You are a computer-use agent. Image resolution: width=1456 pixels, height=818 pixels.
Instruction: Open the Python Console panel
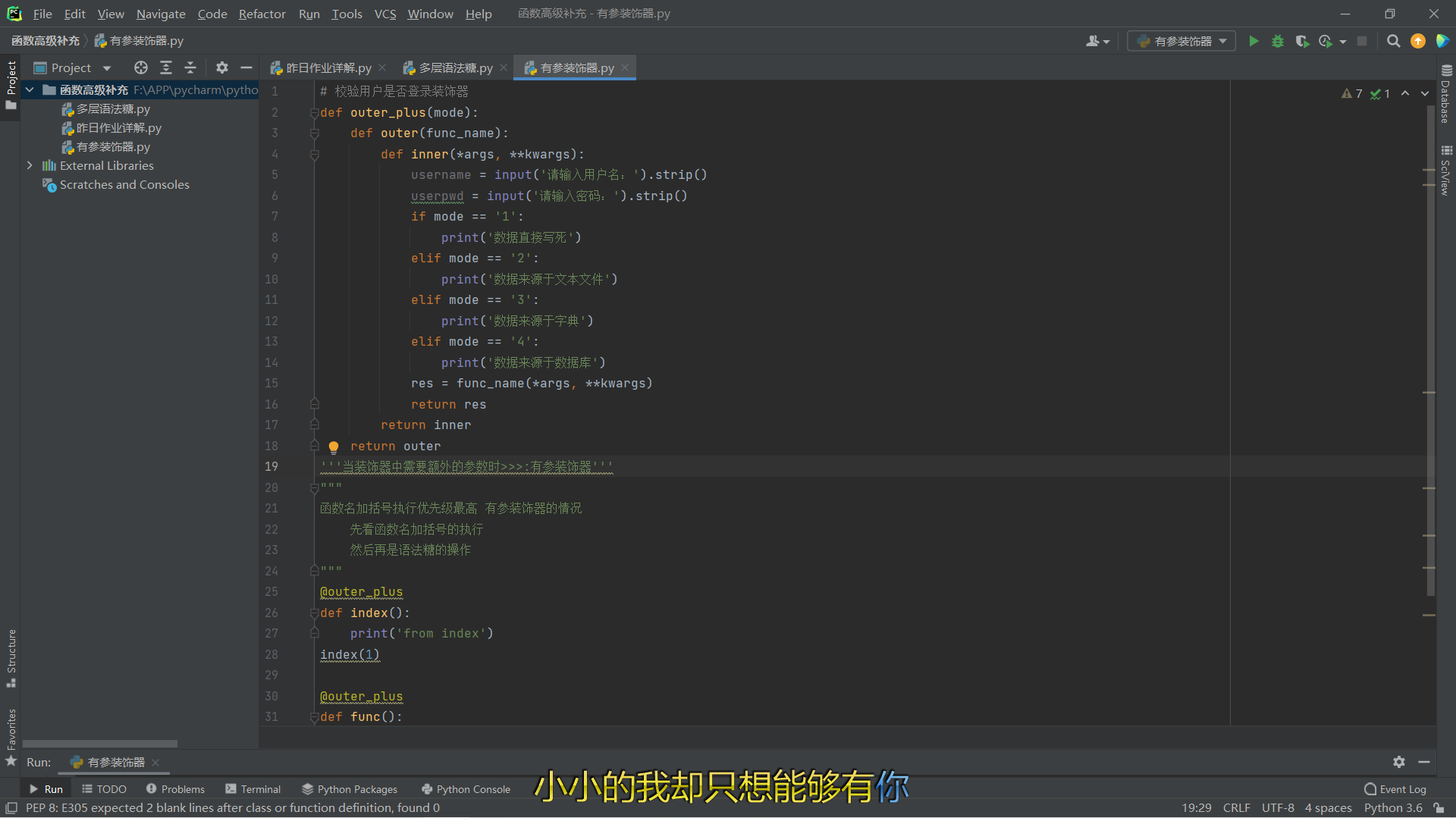pos(466,789)
